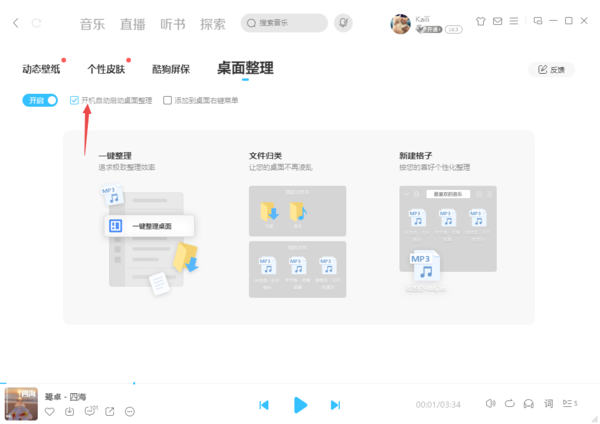This screenshot has width=600, height=424.
Task: Turn off the 开启 toggle switch
Action: [40, 100]
